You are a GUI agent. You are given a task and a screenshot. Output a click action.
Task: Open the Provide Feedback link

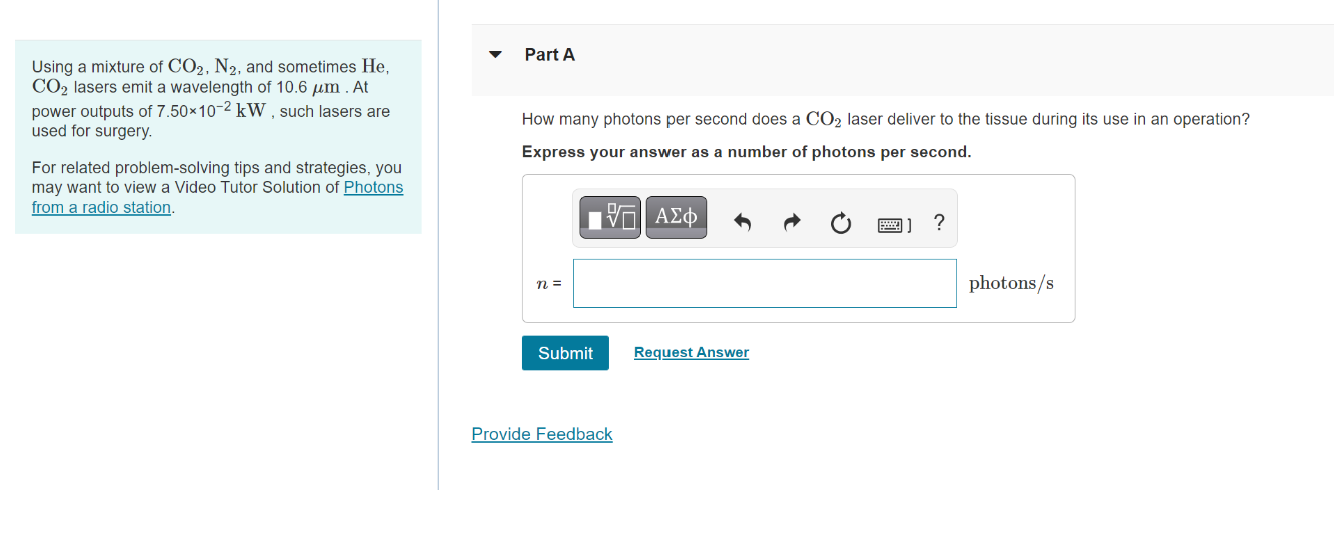coord(541,434)
